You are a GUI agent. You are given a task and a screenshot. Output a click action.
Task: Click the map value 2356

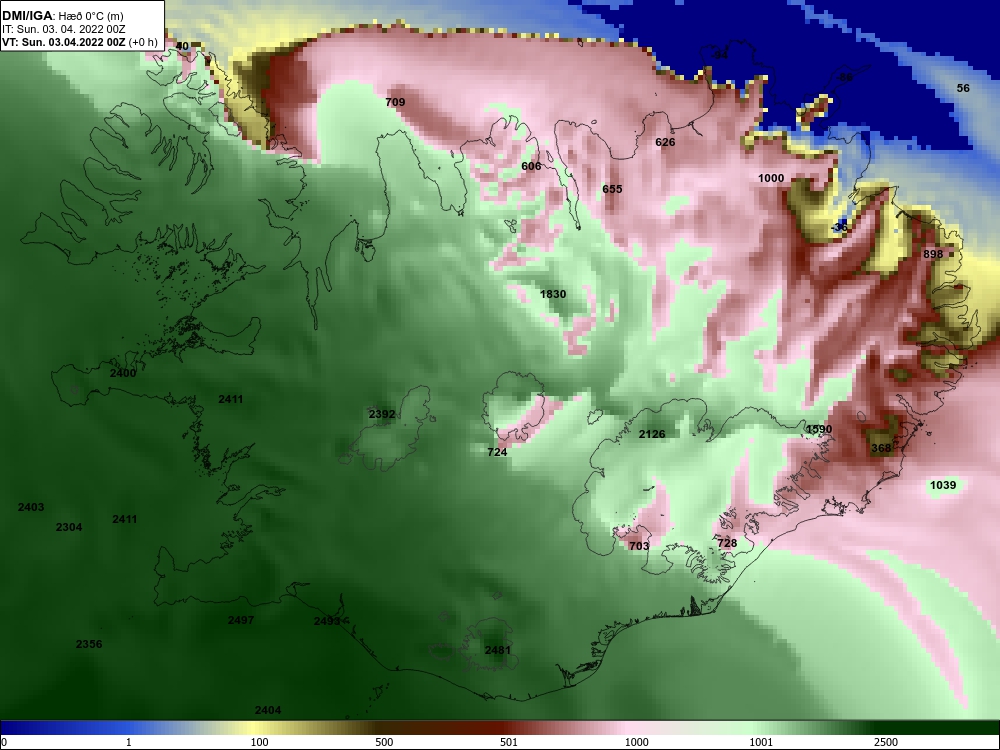tap(89, 644)
